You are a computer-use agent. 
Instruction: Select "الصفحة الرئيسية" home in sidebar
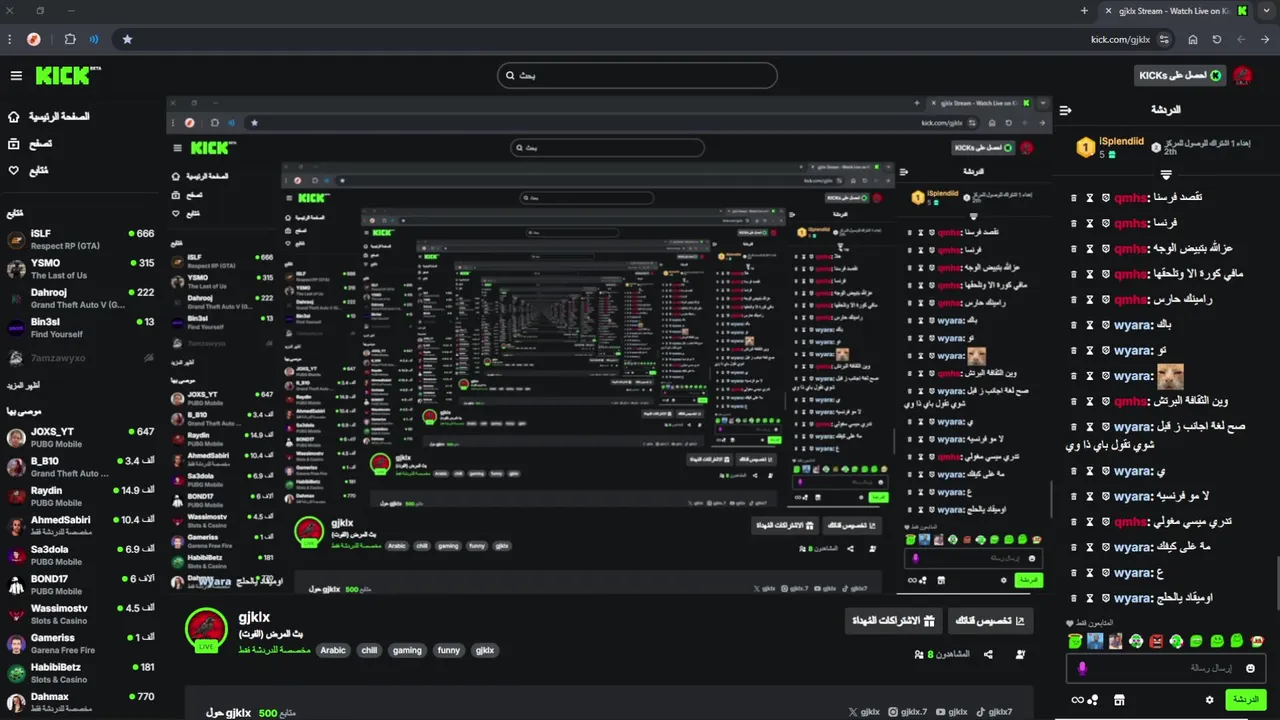(x=50, y=116)
